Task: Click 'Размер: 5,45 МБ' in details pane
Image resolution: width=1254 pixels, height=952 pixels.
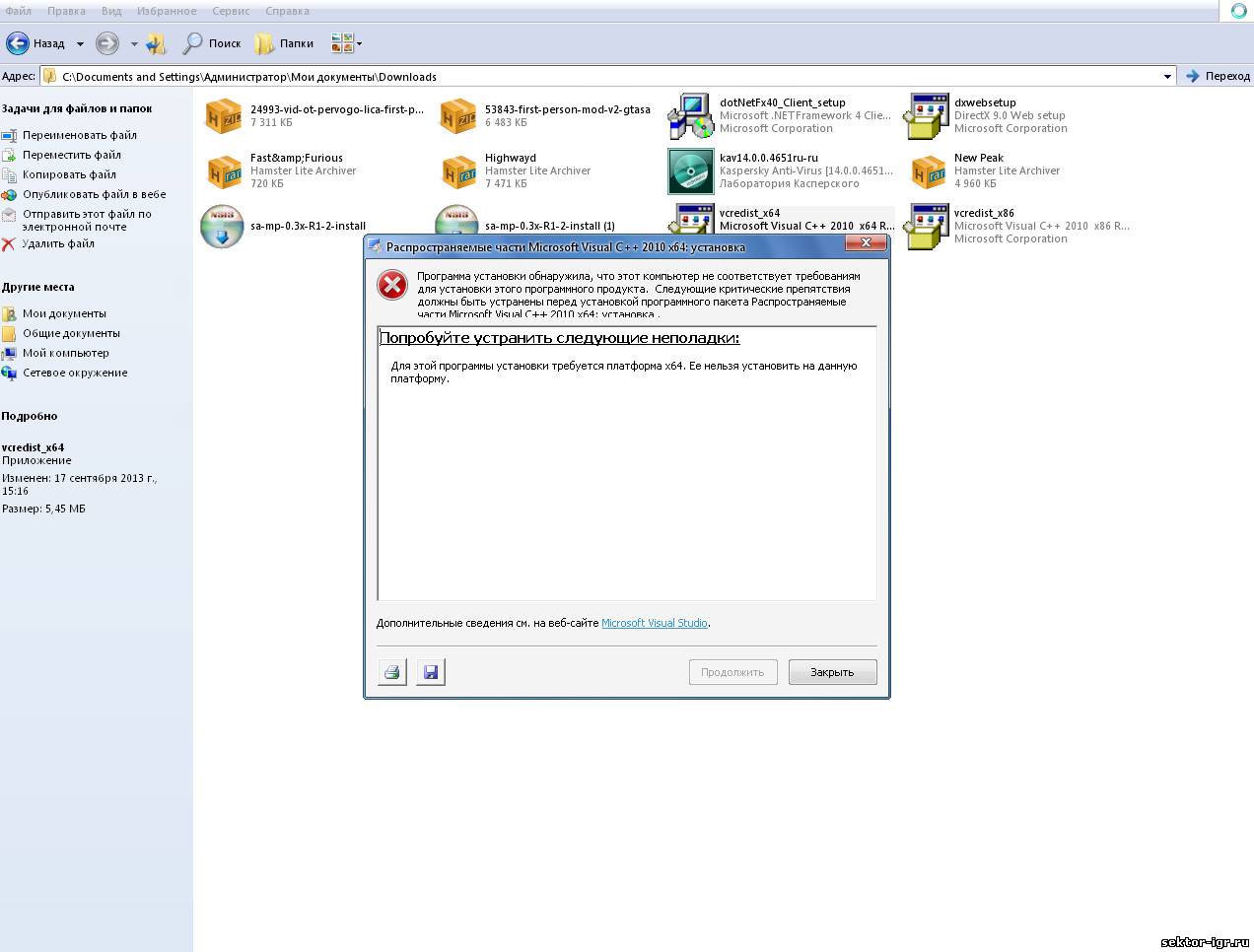Action: (x=43, y=509)
